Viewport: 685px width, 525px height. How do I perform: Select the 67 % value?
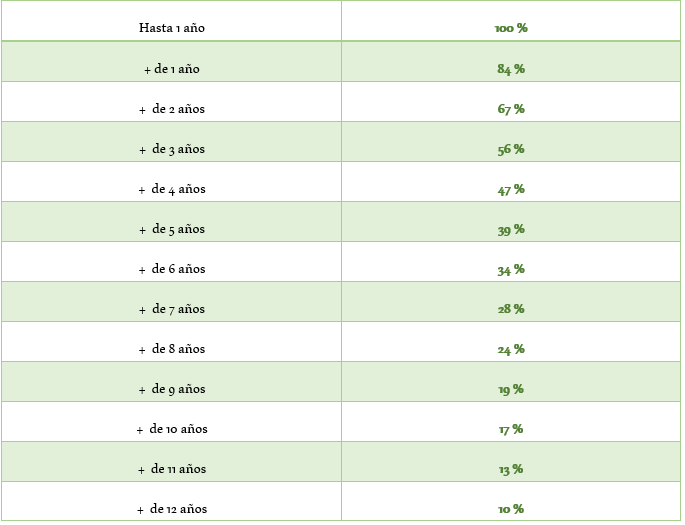[x=510, y=109]
